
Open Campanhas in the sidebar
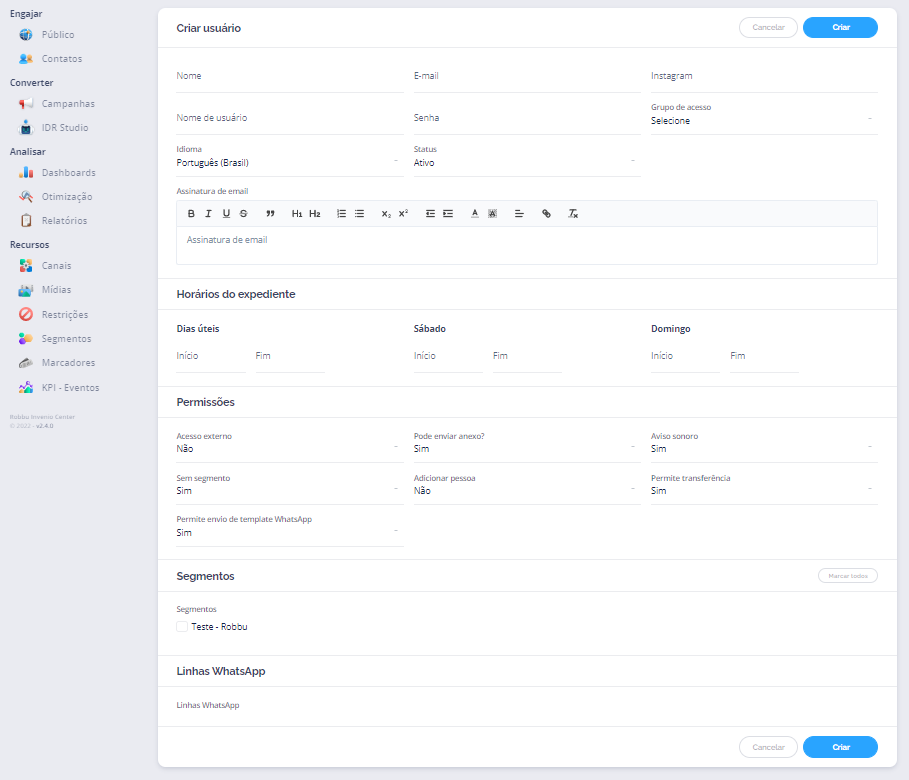68,104
